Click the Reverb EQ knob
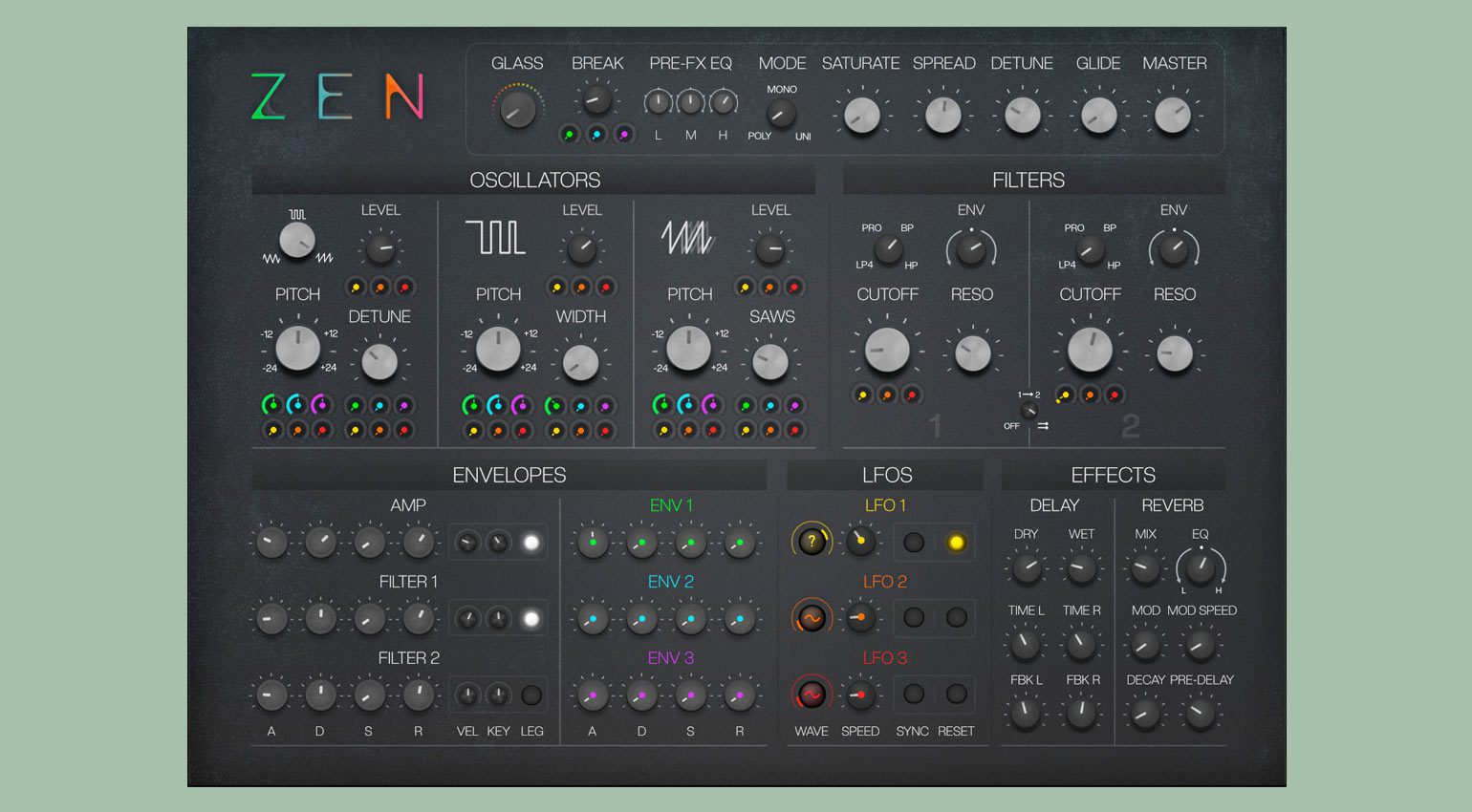Image resolution: width=1472 pixels, height=812 pixels. point(1200,568)
